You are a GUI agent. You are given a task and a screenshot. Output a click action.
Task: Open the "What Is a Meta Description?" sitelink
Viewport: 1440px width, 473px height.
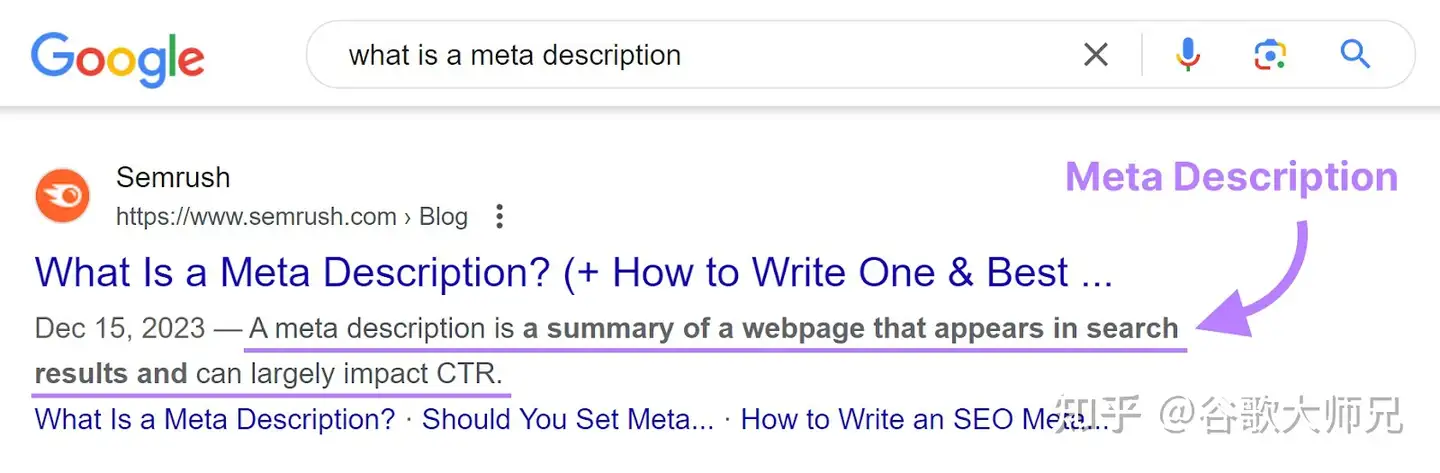(215, 419)
